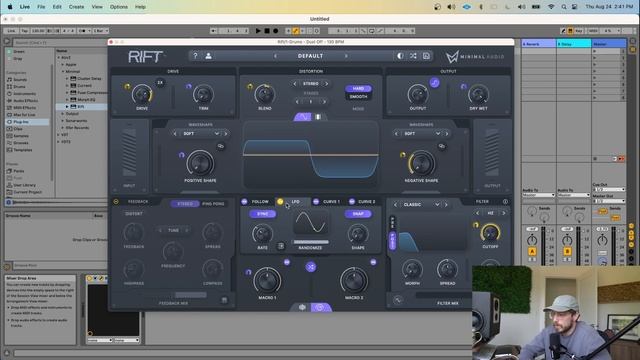Screen dimensions: 640x360
Task: Select SMOOTH distortion mode
Action: [x=358, y=97]
